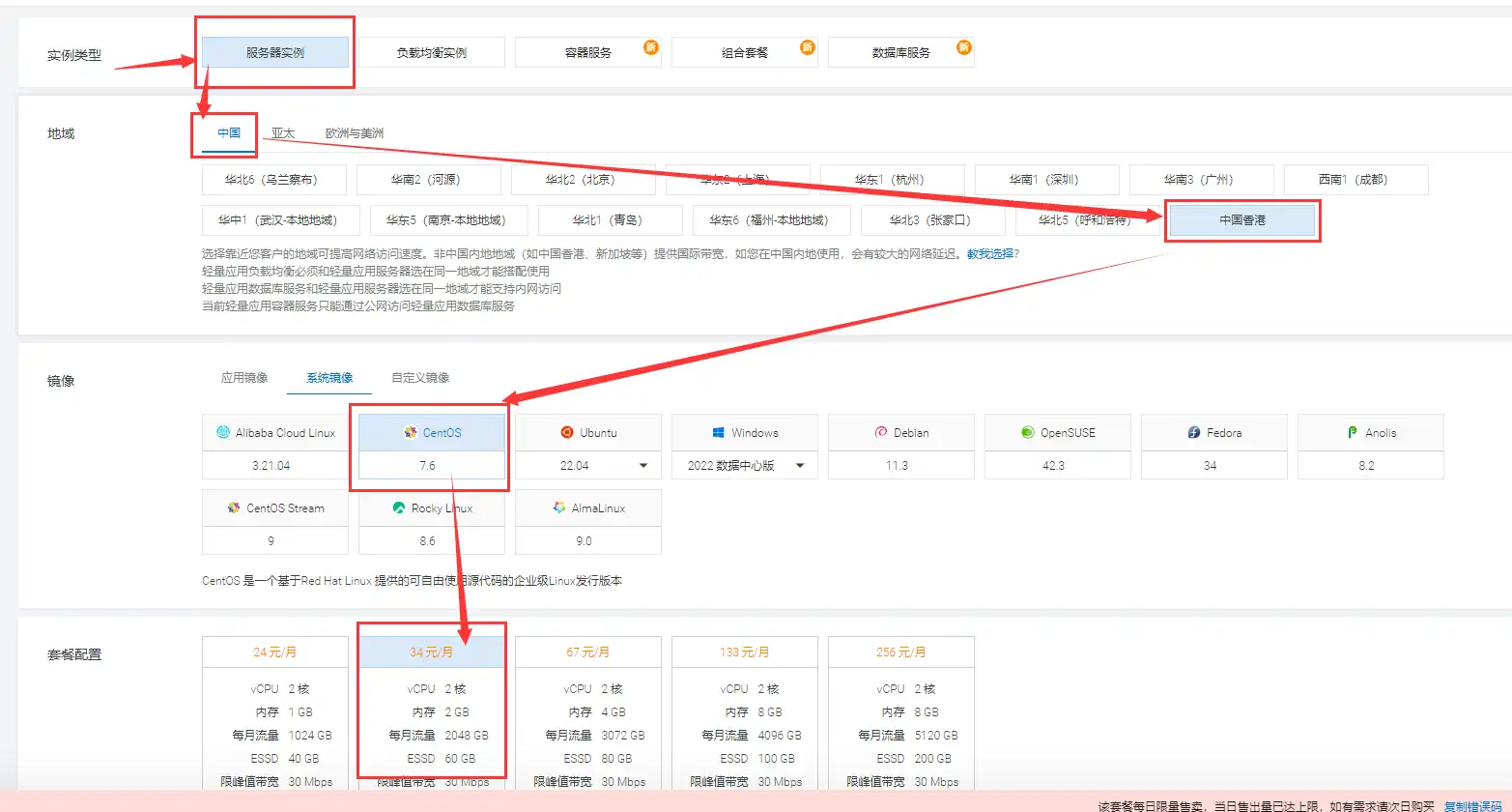This screenshot has height=812, width=1512.
Task: Click the Fedora logo icon
Action: [x=1194, y=432]
